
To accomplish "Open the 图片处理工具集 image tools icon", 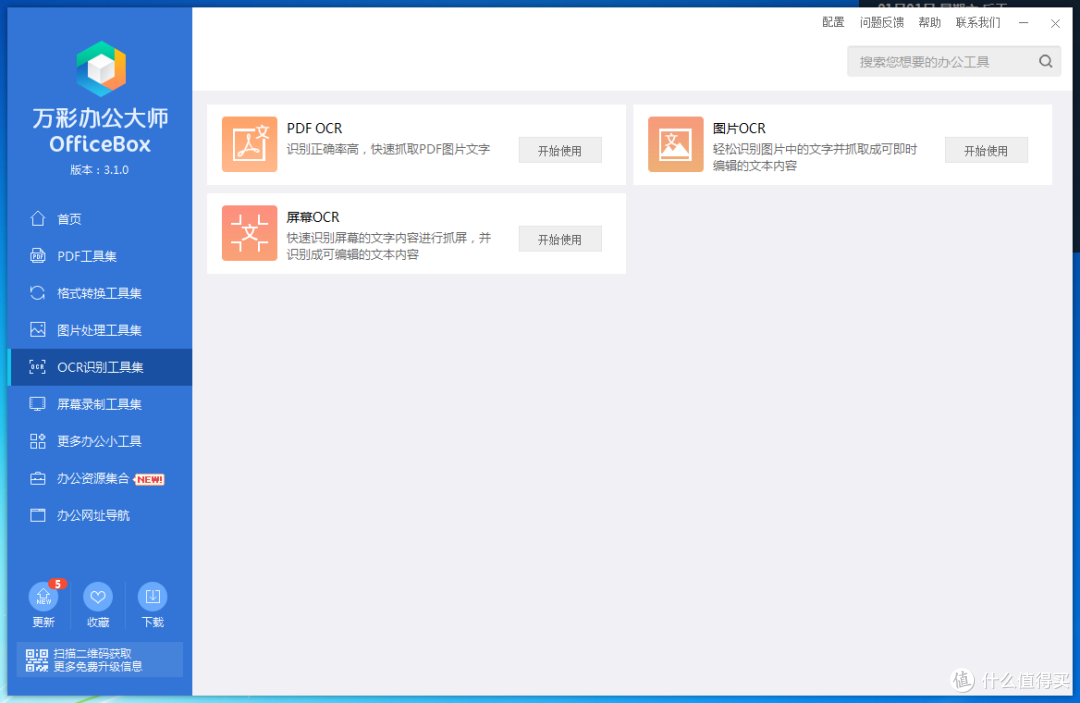I will click(x=38, y=329).
